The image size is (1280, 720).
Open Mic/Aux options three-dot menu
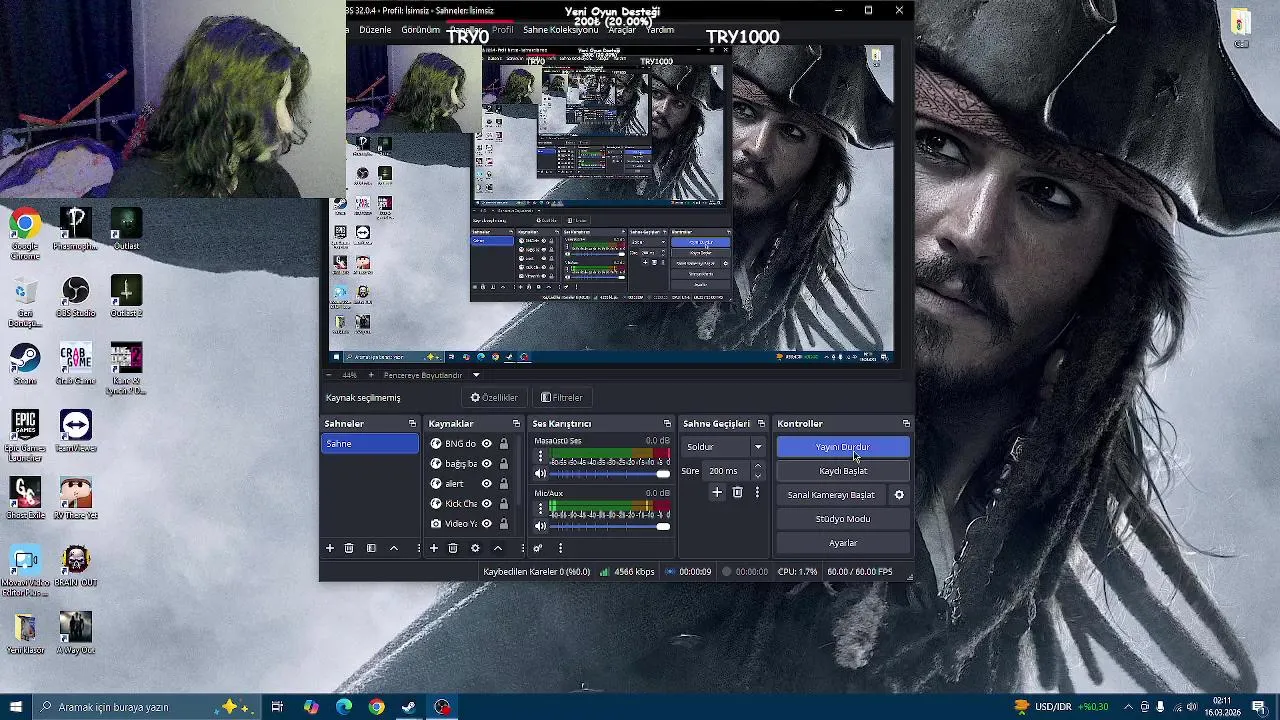[x=541, y=508]
